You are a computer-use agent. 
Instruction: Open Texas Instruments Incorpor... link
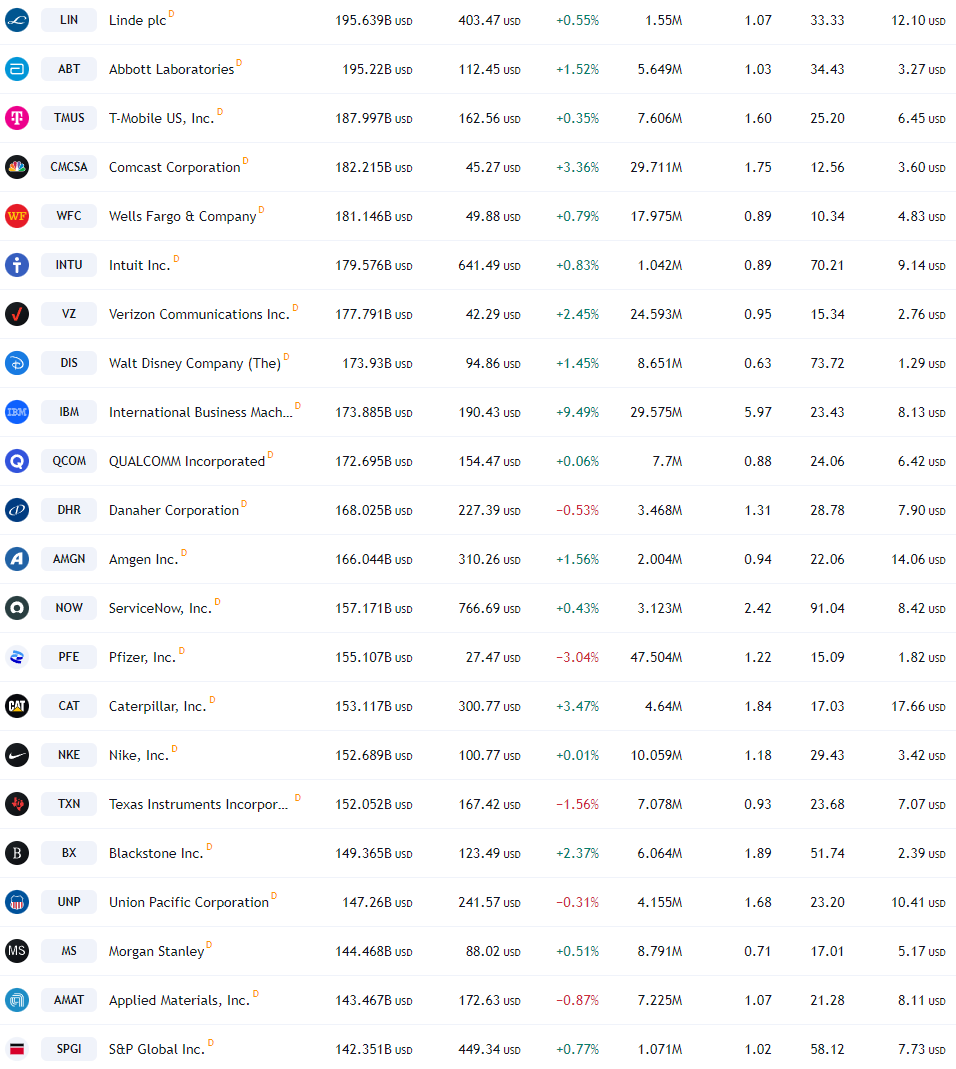[198, 804]
